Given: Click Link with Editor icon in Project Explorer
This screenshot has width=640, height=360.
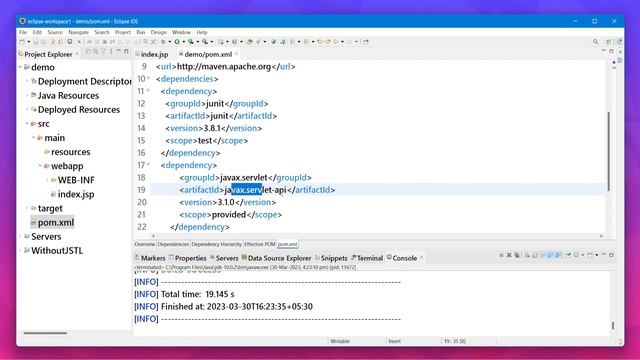Looking at the screenshot, I should [x=96, y=51].
